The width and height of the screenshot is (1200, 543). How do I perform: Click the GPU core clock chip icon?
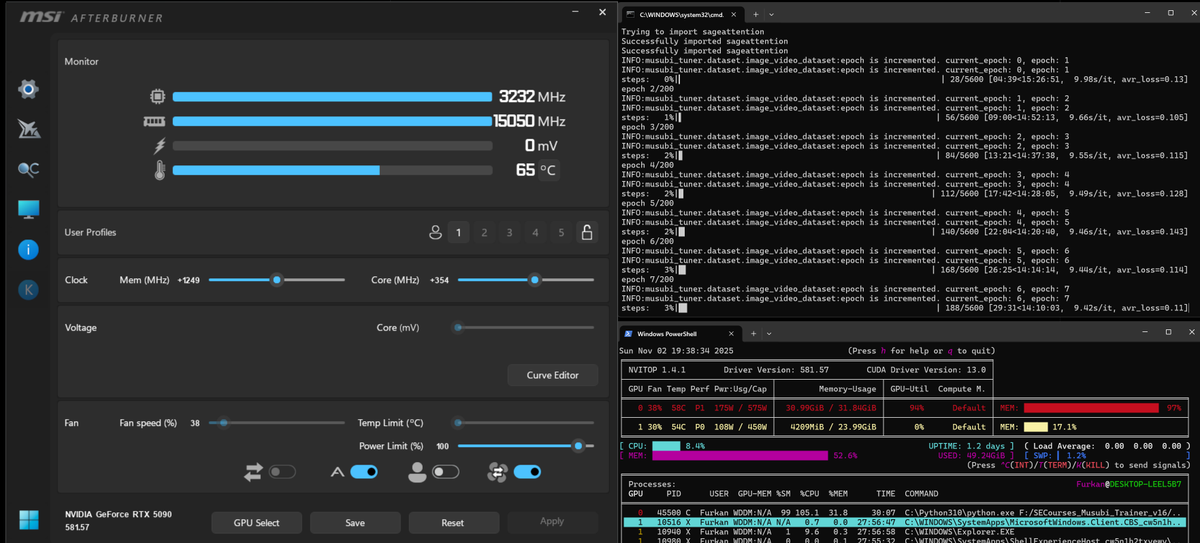158,97
